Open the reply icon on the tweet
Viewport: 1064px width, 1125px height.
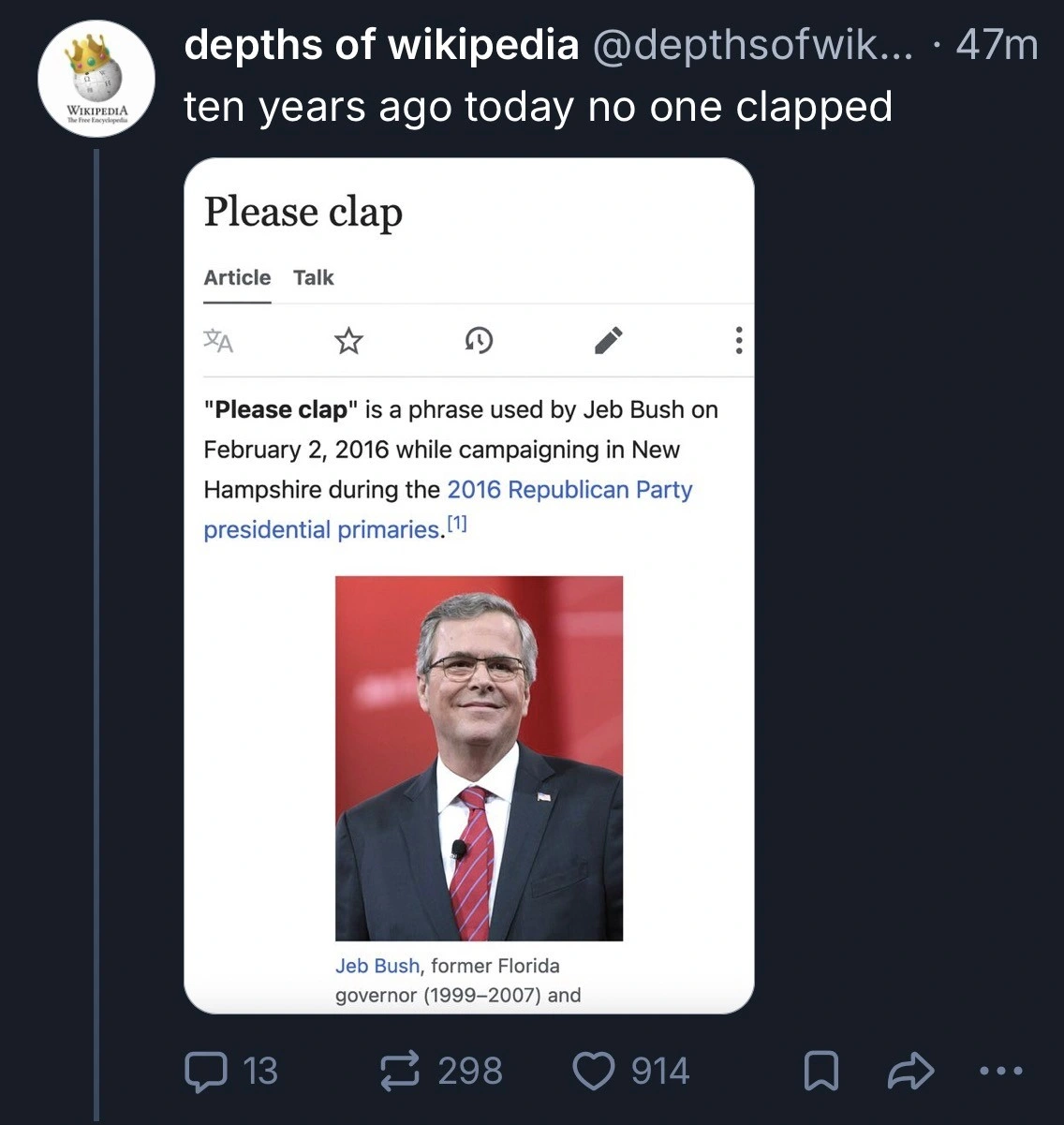coord(208,1071)
